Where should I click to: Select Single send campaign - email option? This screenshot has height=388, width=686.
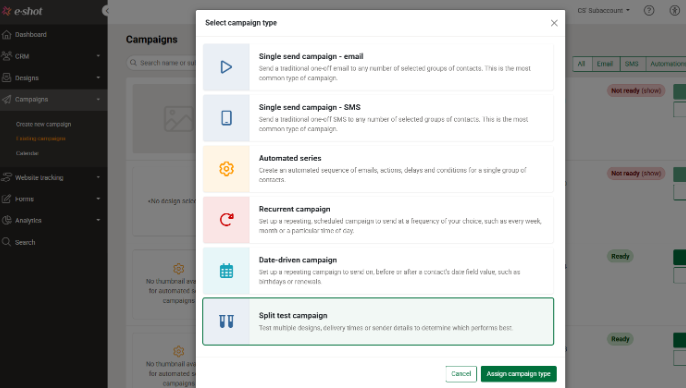(378, 67)
